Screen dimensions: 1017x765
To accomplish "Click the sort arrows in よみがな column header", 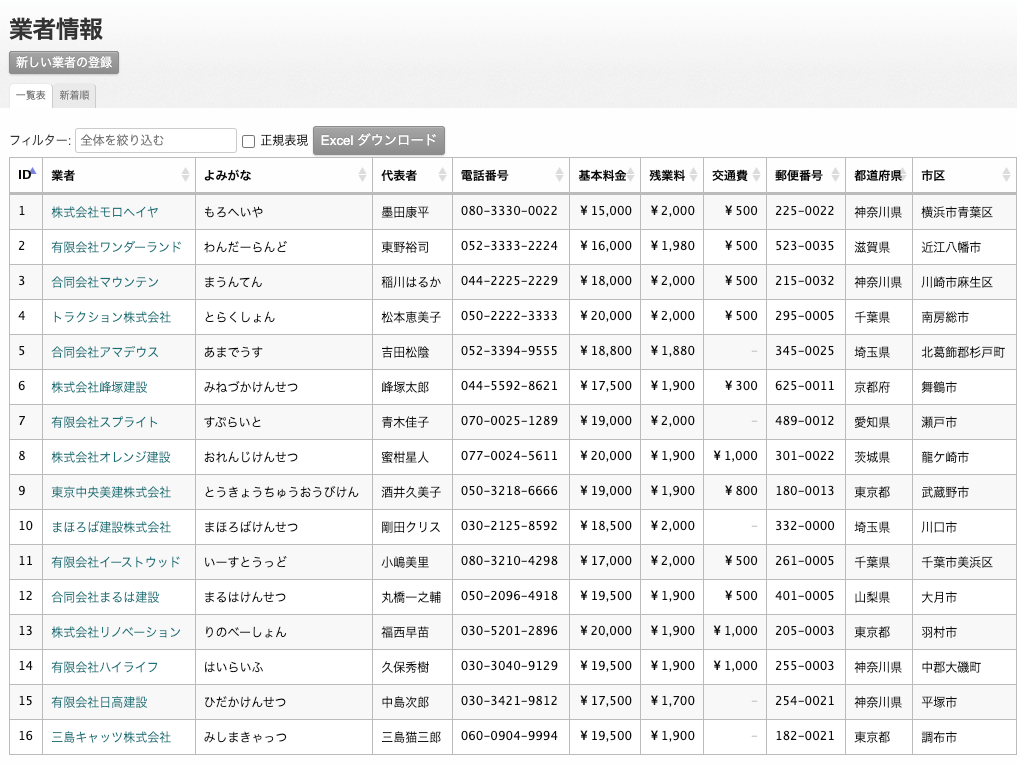I will (362, 175).
